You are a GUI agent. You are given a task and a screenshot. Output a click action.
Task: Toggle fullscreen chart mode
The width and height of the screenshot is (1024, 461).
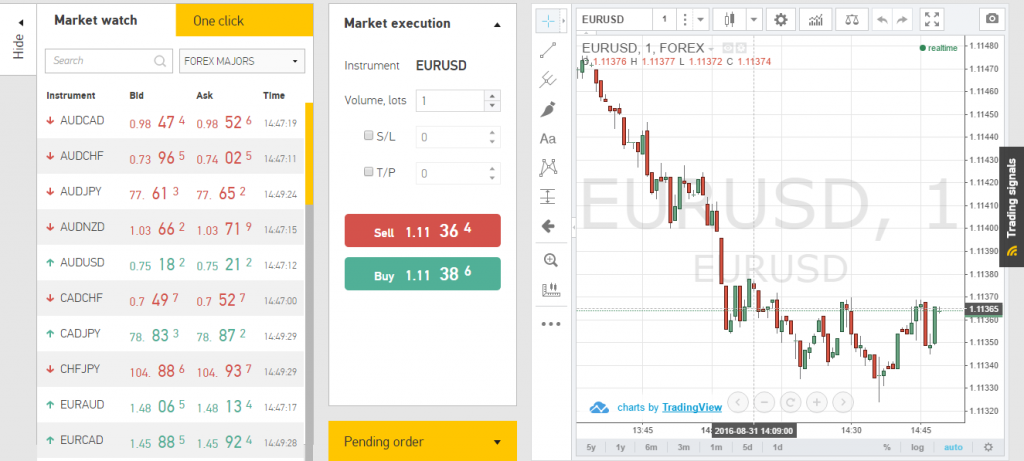click(x=932, y=20)
